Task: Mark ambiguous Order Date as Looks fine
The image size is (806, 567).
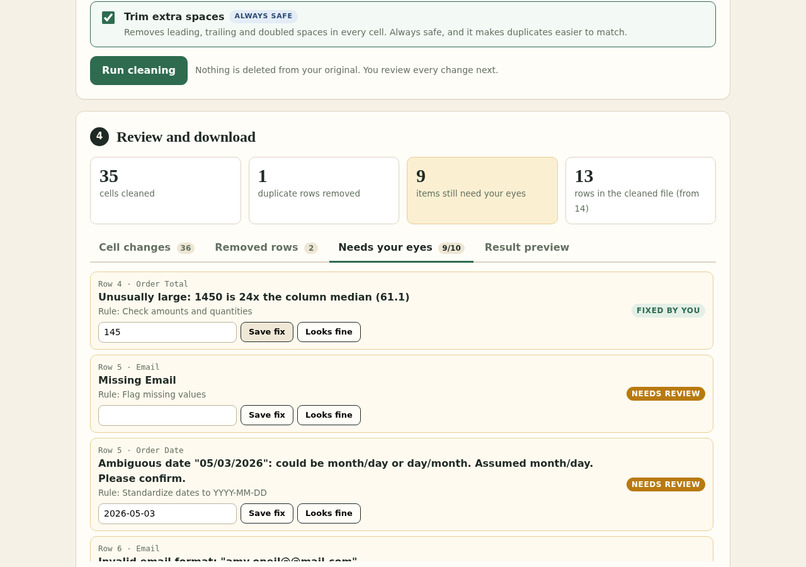Action: tap(329, 514)
